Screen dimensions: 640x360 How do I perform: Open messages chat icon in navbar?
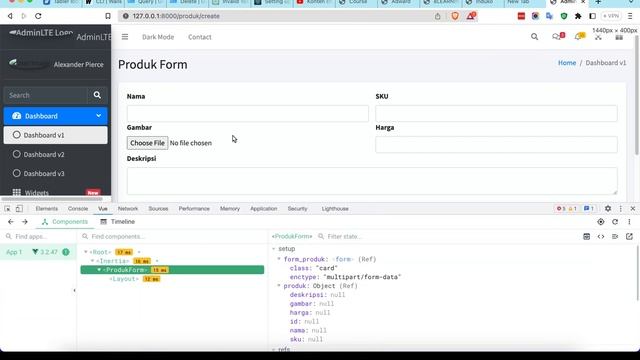[x=557, y=36]
